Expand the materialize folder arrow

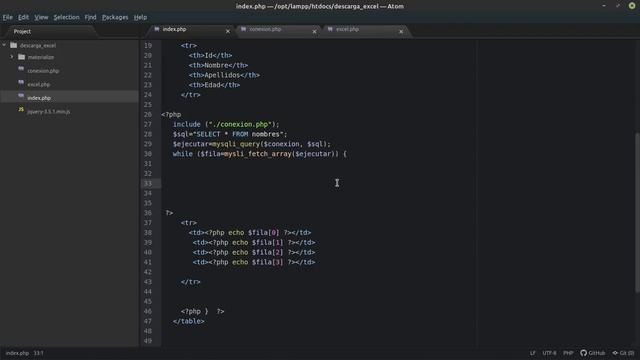12,57
